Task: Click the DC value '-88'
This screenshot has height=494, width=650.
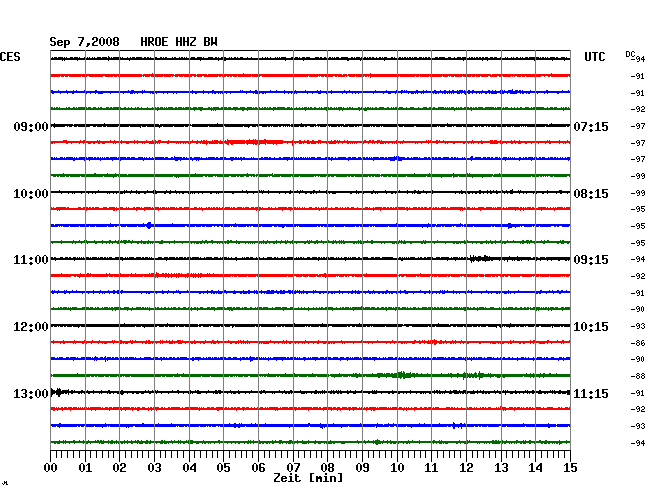Action: click(x=638, y=376)
